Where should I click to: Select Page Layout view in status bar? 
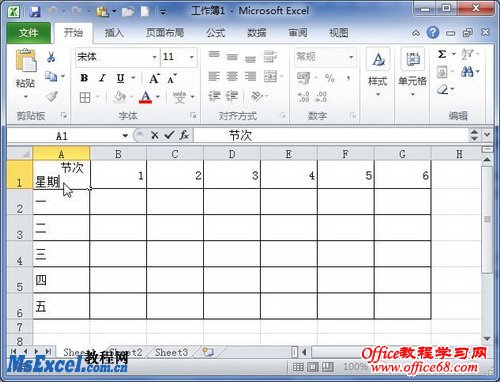coord(313,367)
